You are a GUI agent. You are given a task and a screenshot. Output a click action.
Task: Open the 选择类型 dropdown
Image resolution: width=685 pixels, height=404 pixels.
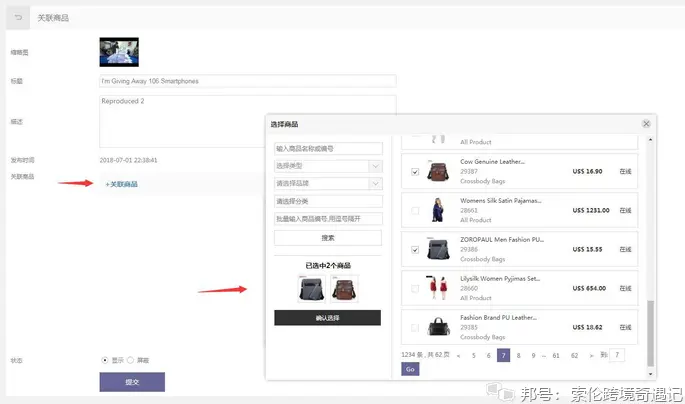tap(327, 166)
